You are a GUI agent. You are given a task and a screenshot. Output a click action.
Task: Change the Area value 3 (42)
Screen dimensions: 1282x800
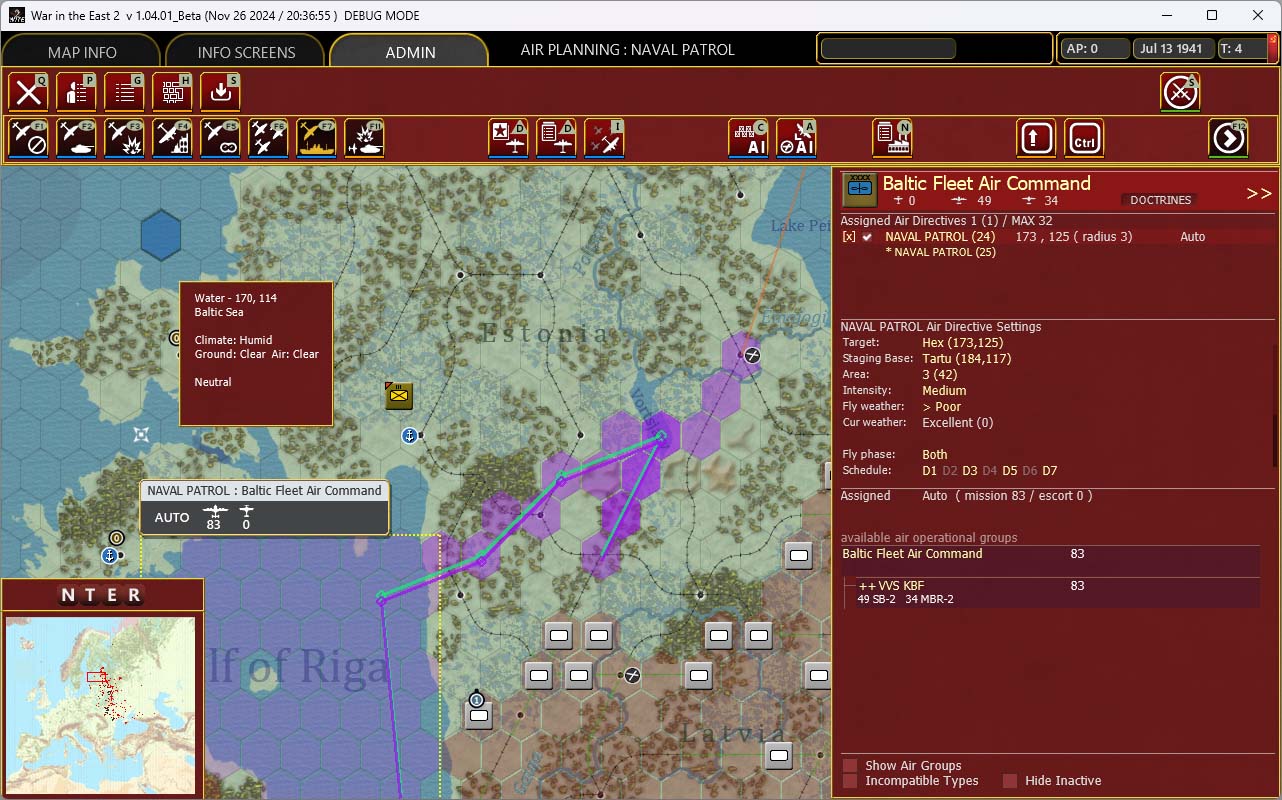coord(941,375)
